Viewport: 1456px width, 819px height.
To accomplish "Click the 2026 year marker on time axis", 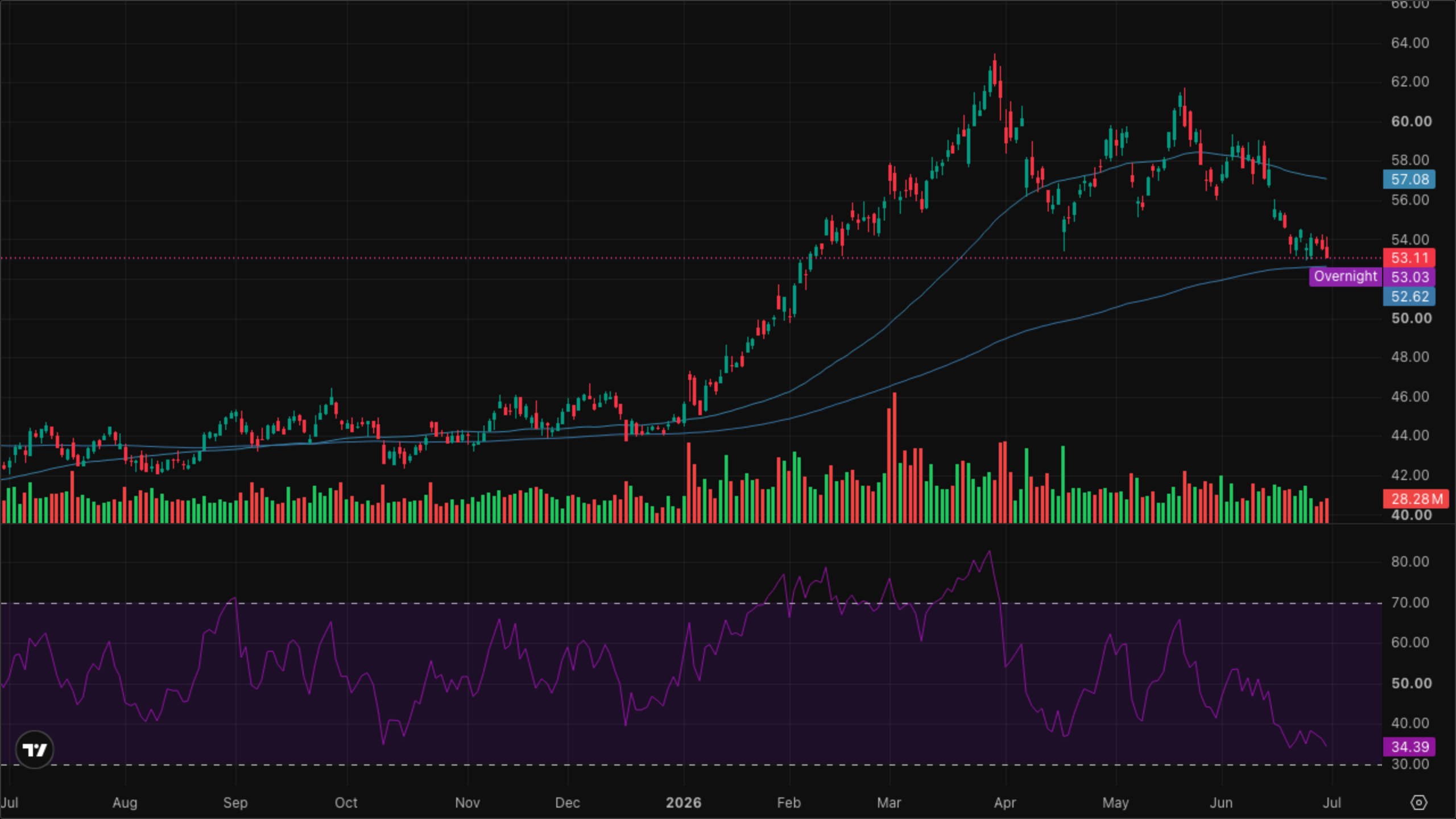I will (684, 803).
